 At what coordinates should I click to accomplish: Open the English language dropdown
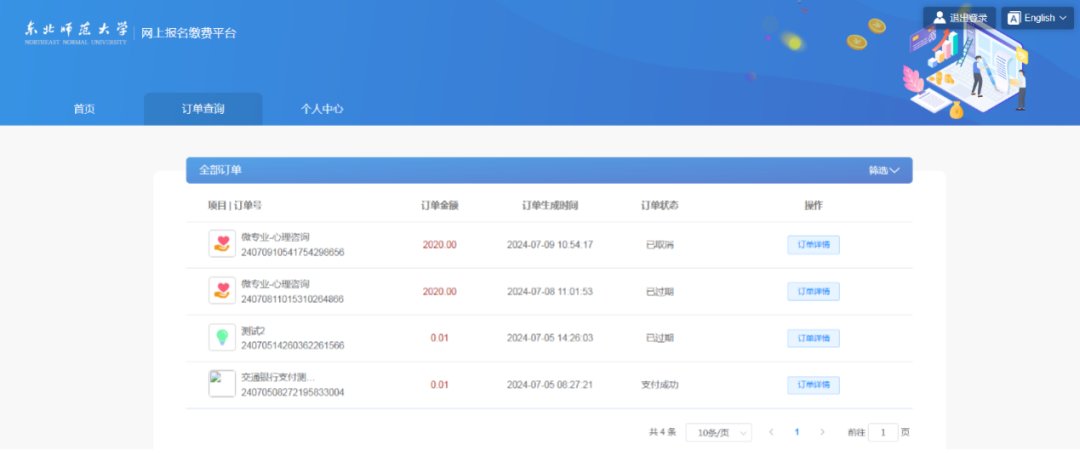(1038, 18)
